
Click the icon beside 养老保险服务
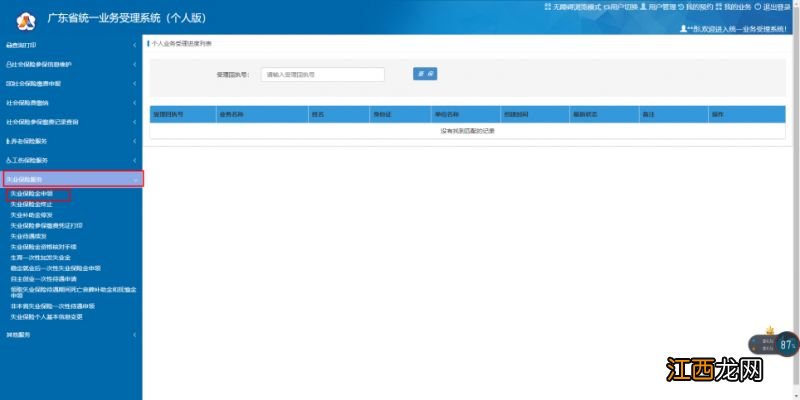tap(8, 141)
